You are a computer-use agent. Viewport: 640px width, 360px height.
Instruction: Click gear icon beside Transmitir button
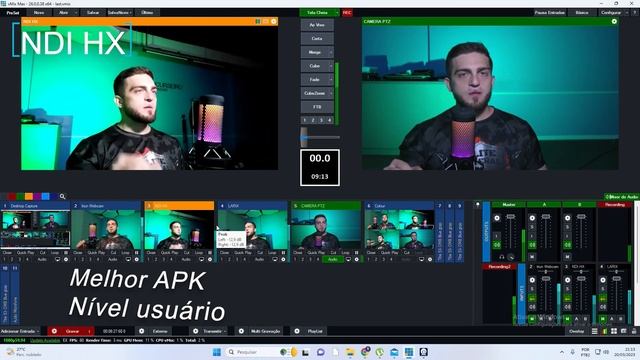point(196,331)
